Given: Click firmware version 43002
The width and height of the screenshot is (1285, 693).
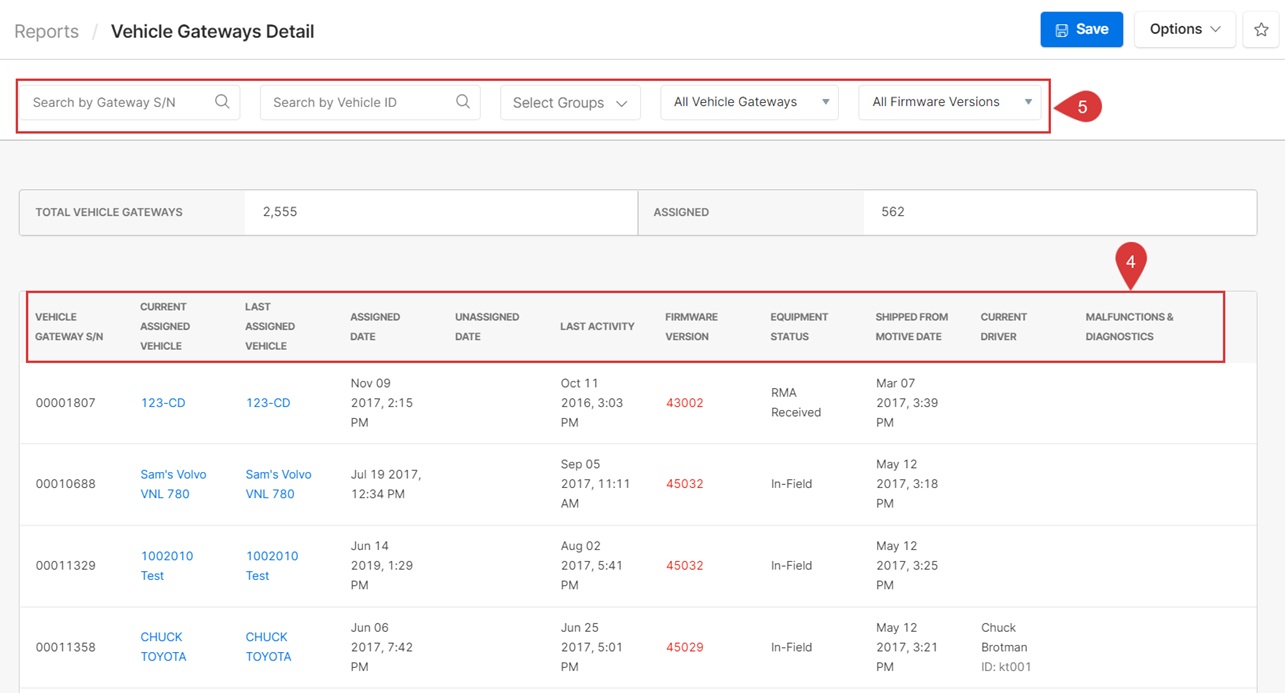Looking at the screenshot, I should [684, 403].
